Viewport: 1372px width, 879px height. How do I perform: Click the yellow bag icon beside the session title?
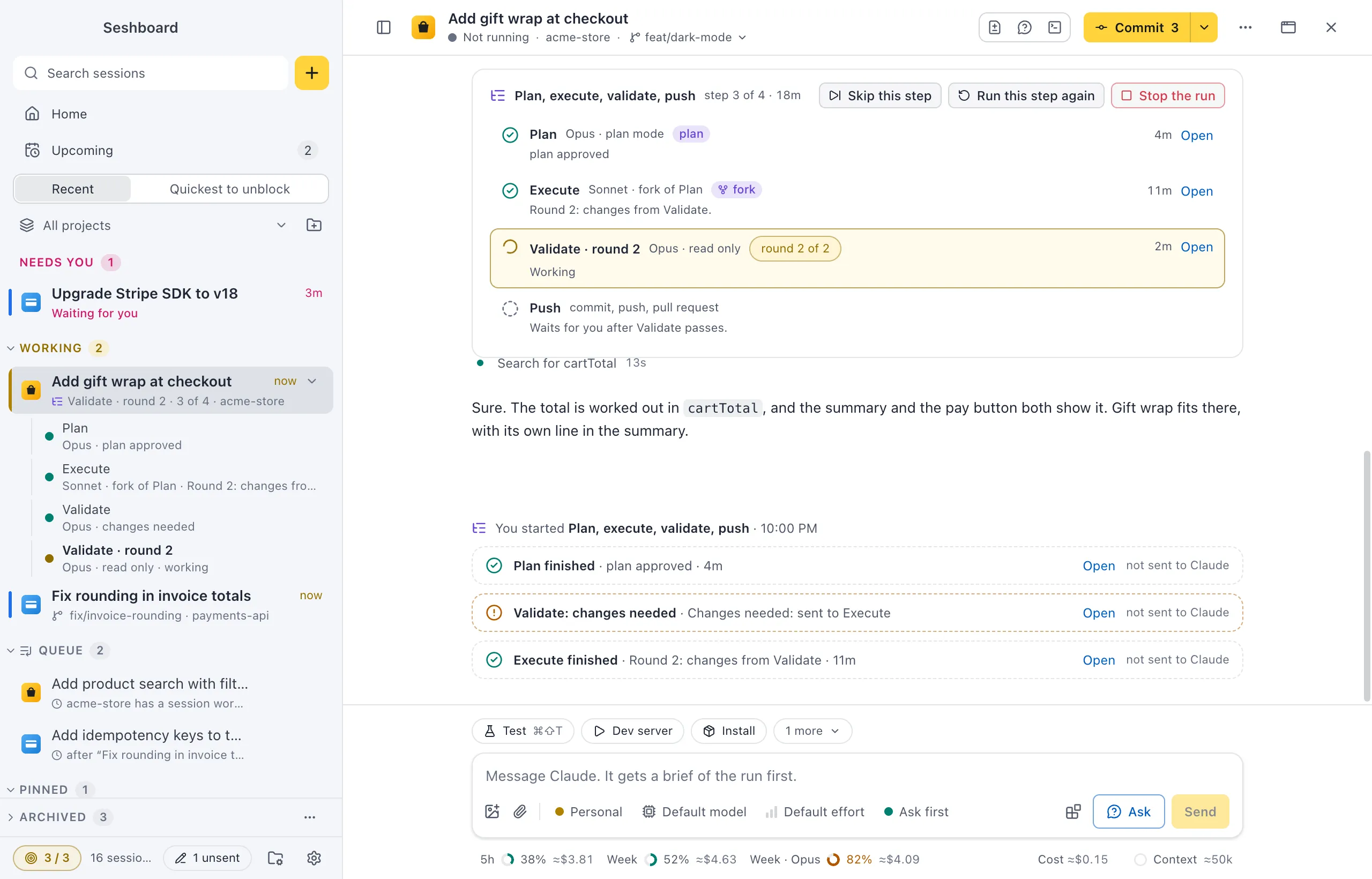coord(423,27)
